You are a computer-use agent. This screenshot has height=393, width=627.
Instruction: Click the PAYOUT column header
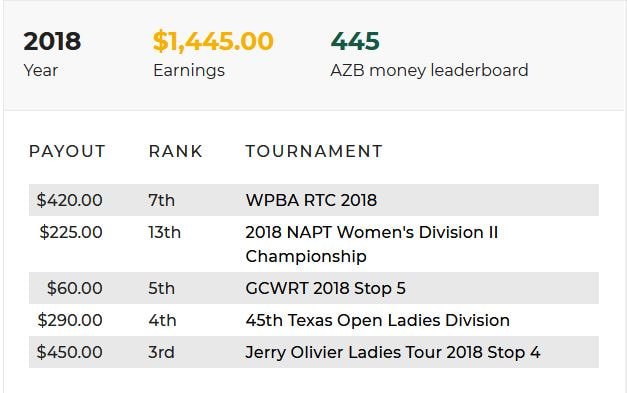[x=67, y=152]
